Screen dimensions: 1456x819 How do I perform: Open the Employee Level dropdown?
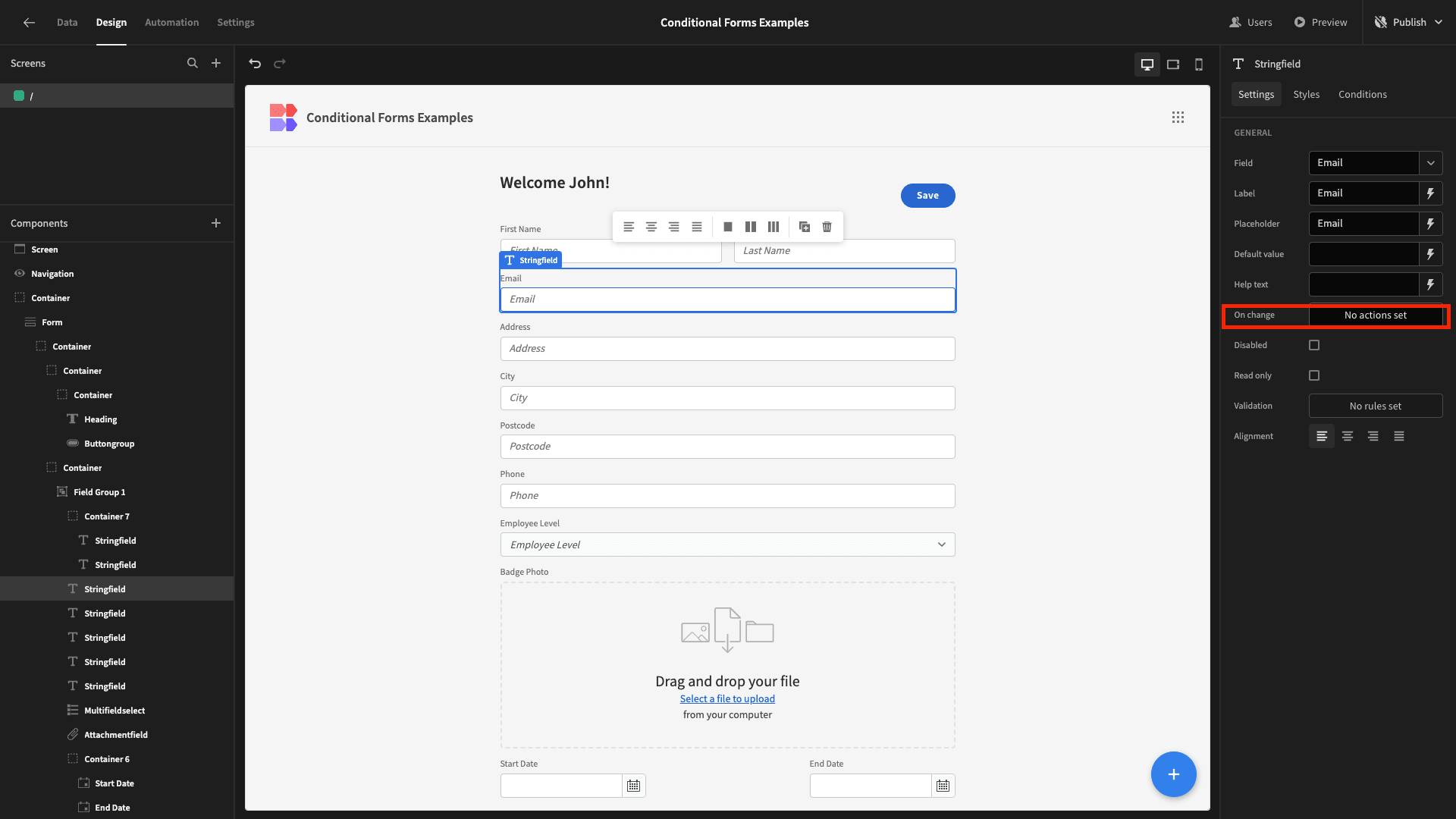[940, 544]
